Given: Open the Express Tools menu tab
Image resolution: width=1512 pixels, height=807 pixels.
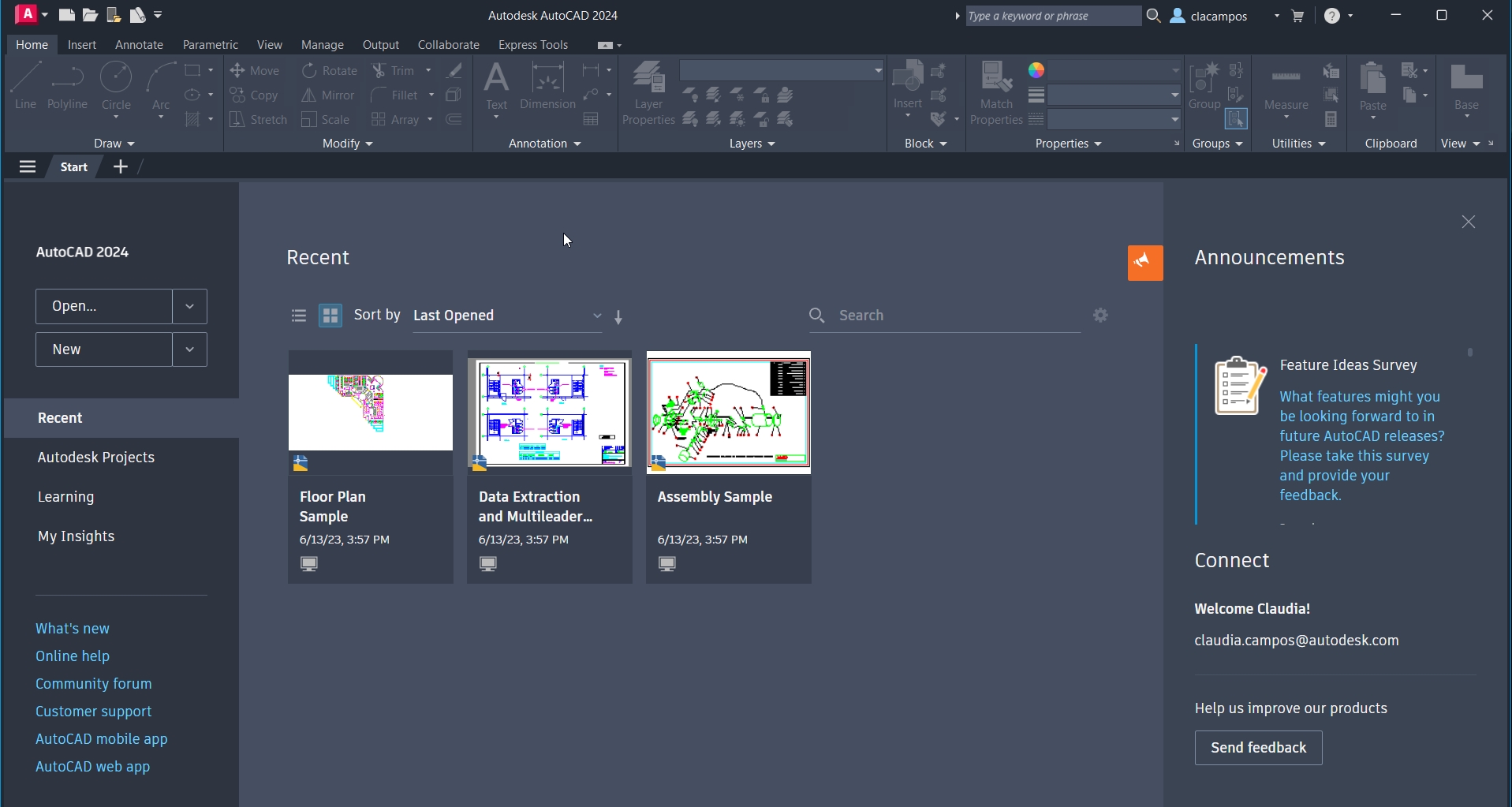Looking at the screenshot, I should [x=534, y=45].
